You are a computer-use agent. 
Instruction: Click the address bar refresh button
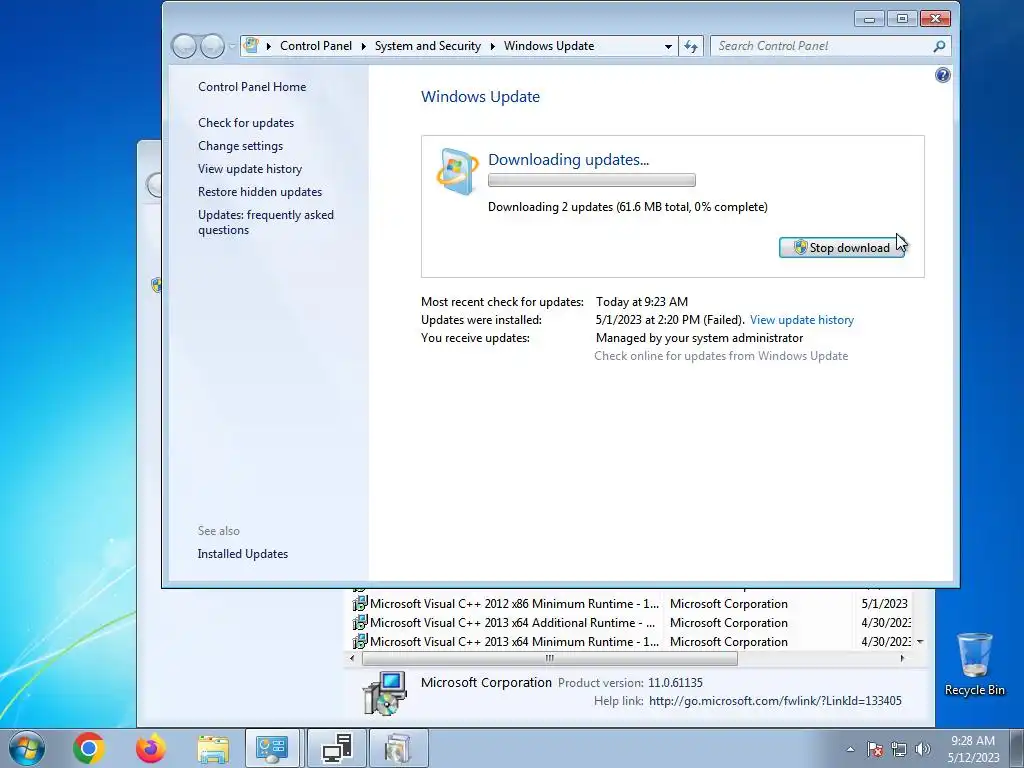click(x=691, y=46)
